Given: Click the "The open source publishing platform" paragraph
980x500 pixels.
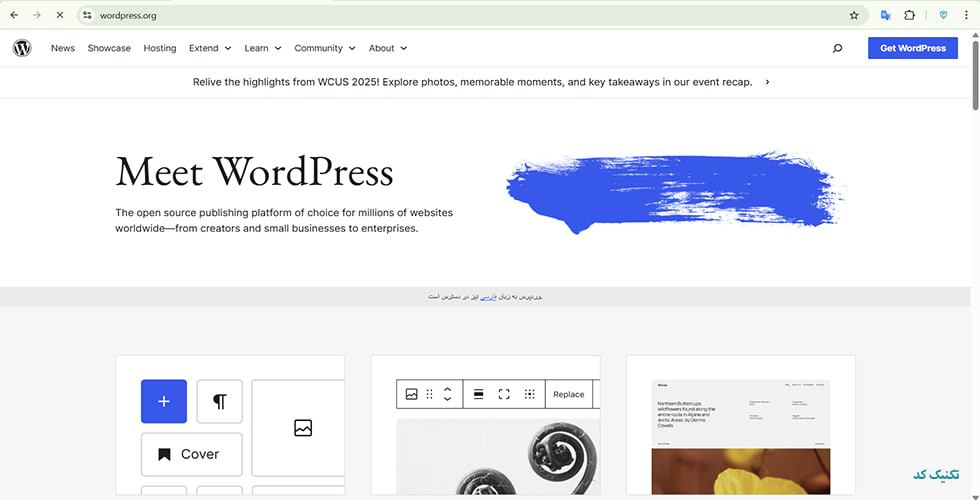Looking at the screenshot, I should pyautogui.click(x=284, y=221).
